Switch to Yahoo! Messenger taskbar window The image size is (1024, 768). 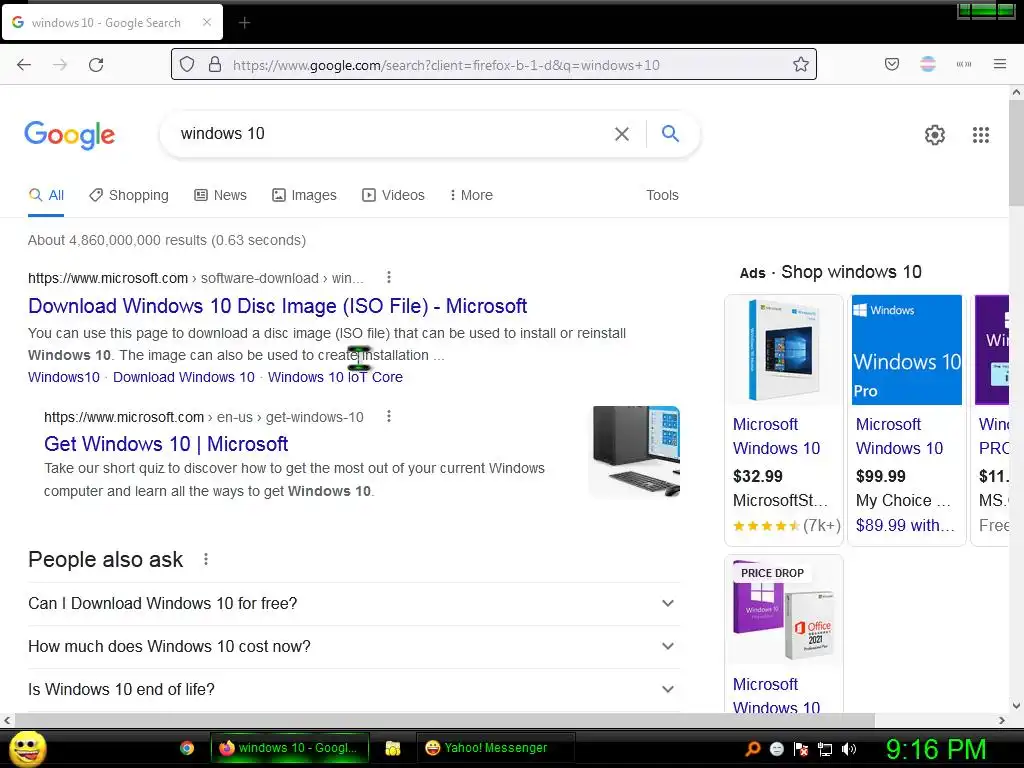[495, 748]
